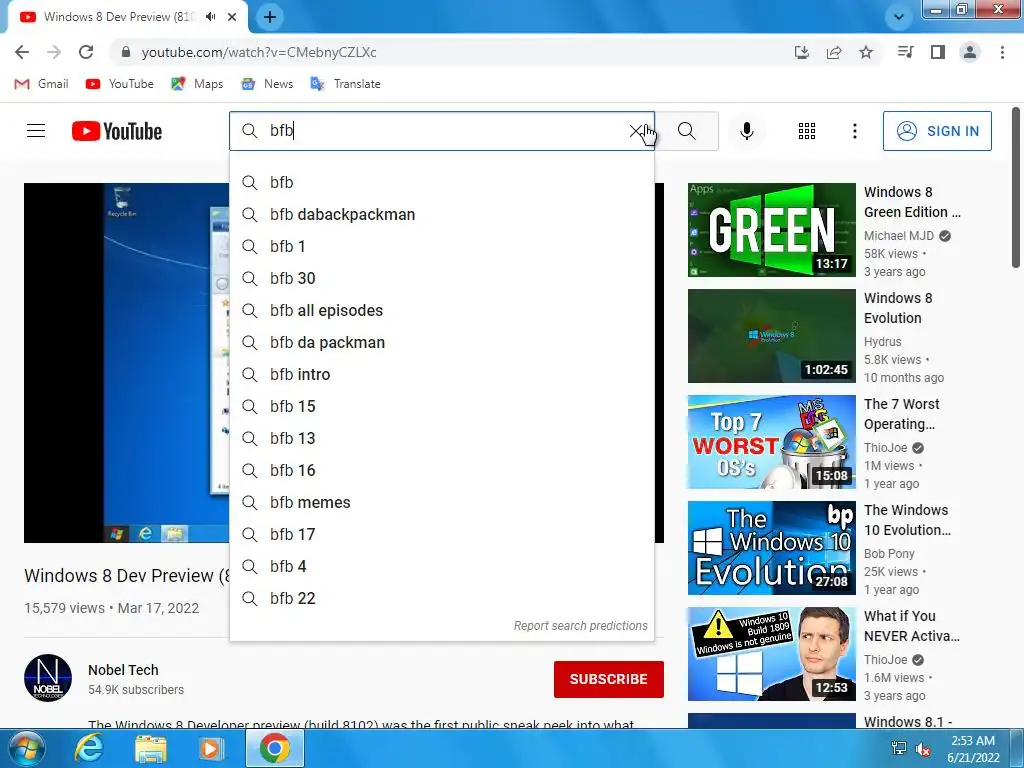Run search with the magnifier button
The width and height of the screenshot is (1024, 768).
click(686, 131)
